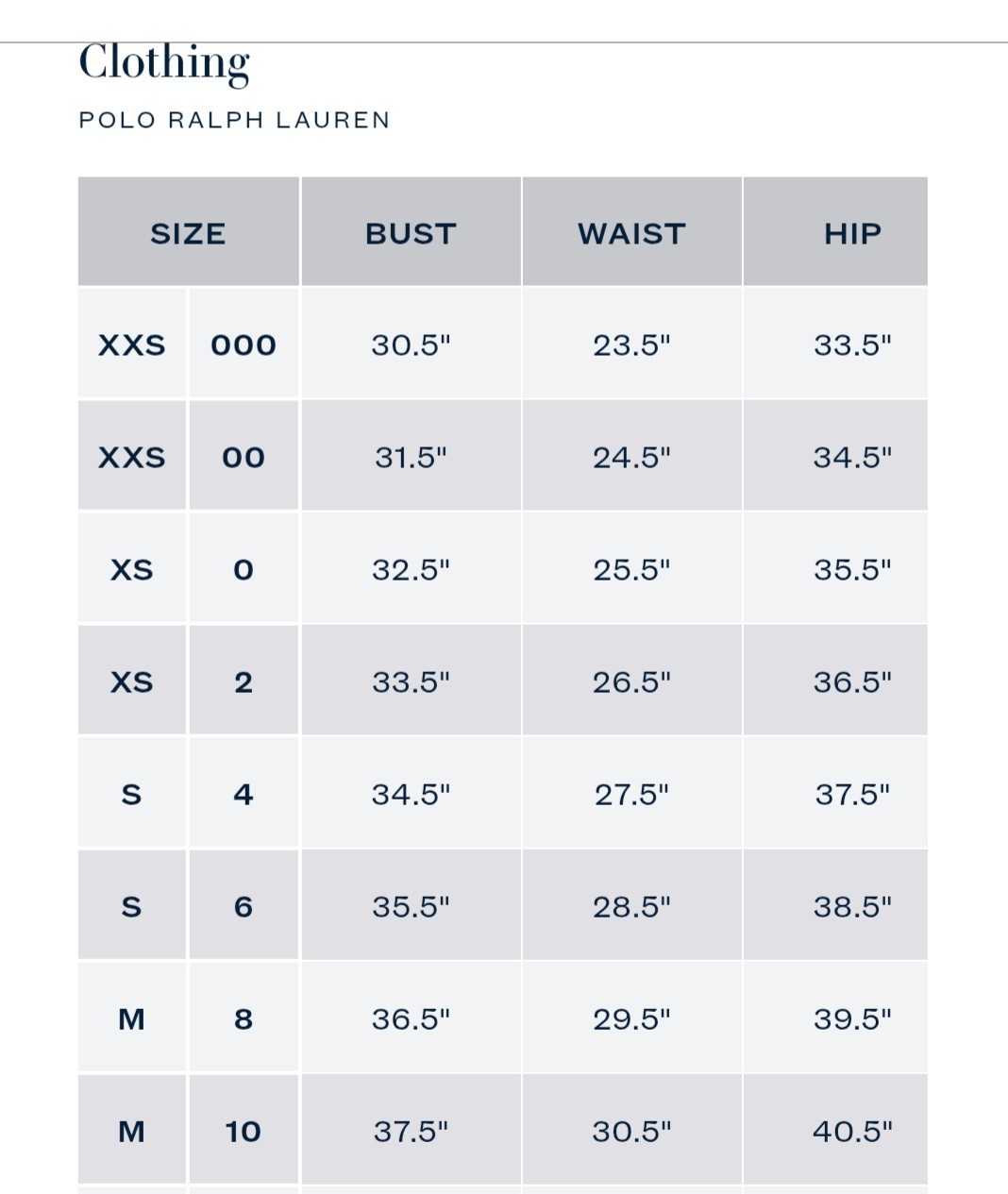The width and height of the screenshot is (1008, 1194).
Task: Click the WAIST column header
Action: pyautogui.click(x=631, y=233)
